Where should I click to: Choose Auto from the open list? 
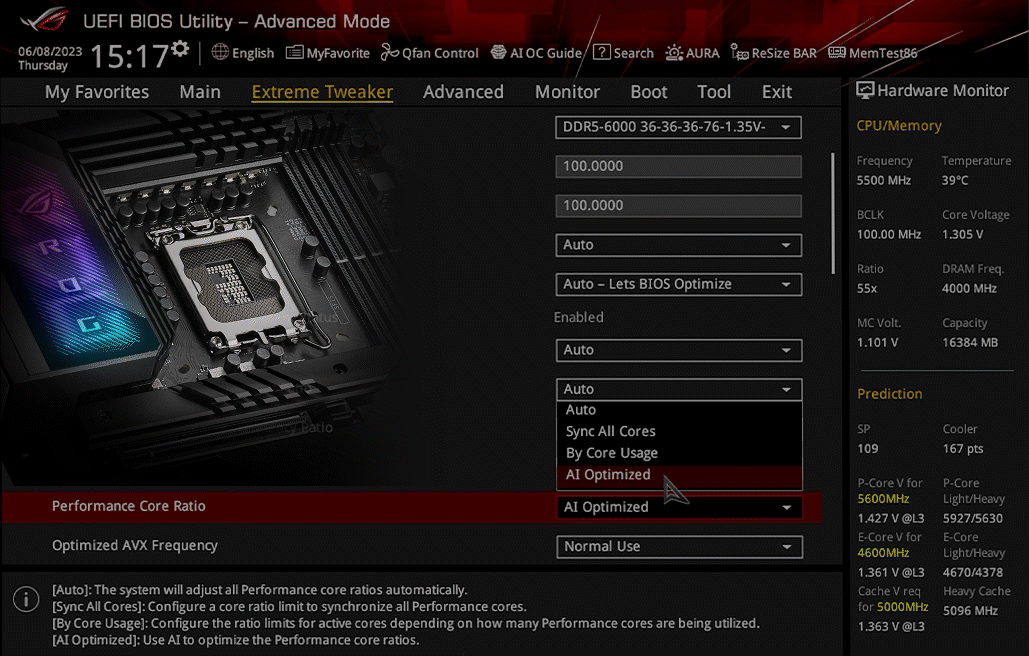click(679, 410)
